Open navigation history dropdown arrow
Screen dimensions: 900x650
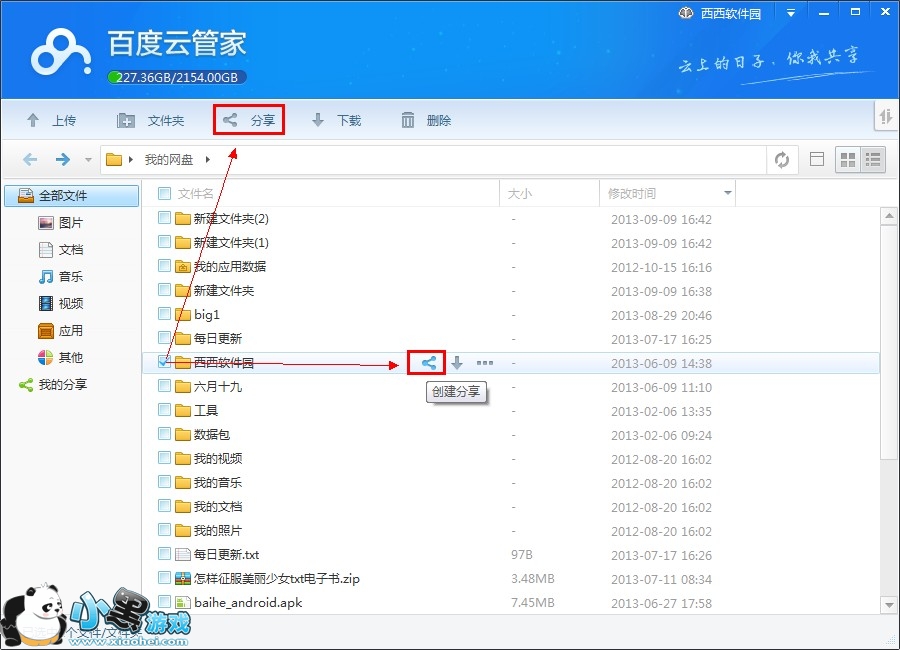(88, 160)
